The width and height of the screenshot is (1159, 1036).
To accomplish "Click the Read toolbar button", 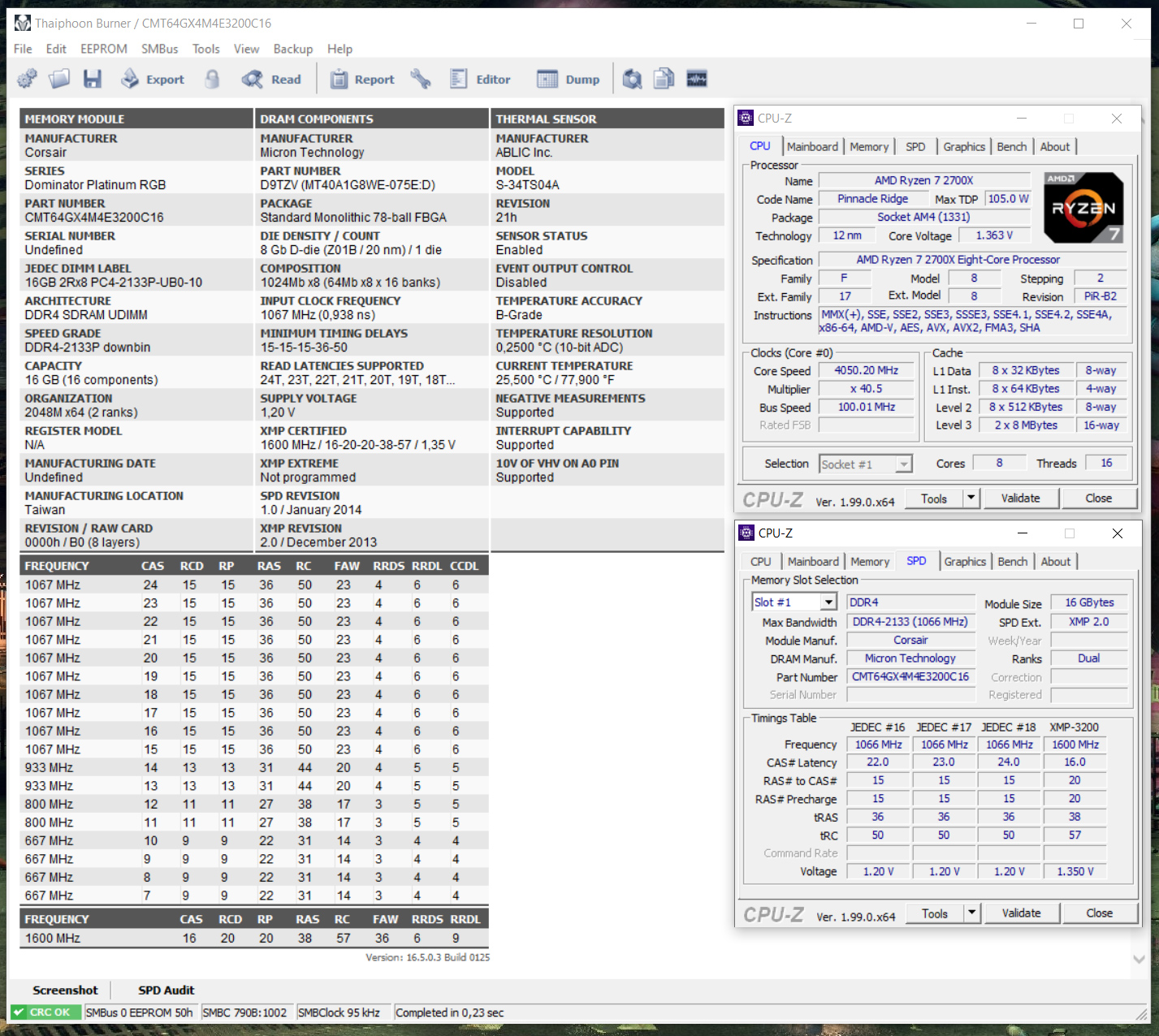I will [x=272, y=79].
